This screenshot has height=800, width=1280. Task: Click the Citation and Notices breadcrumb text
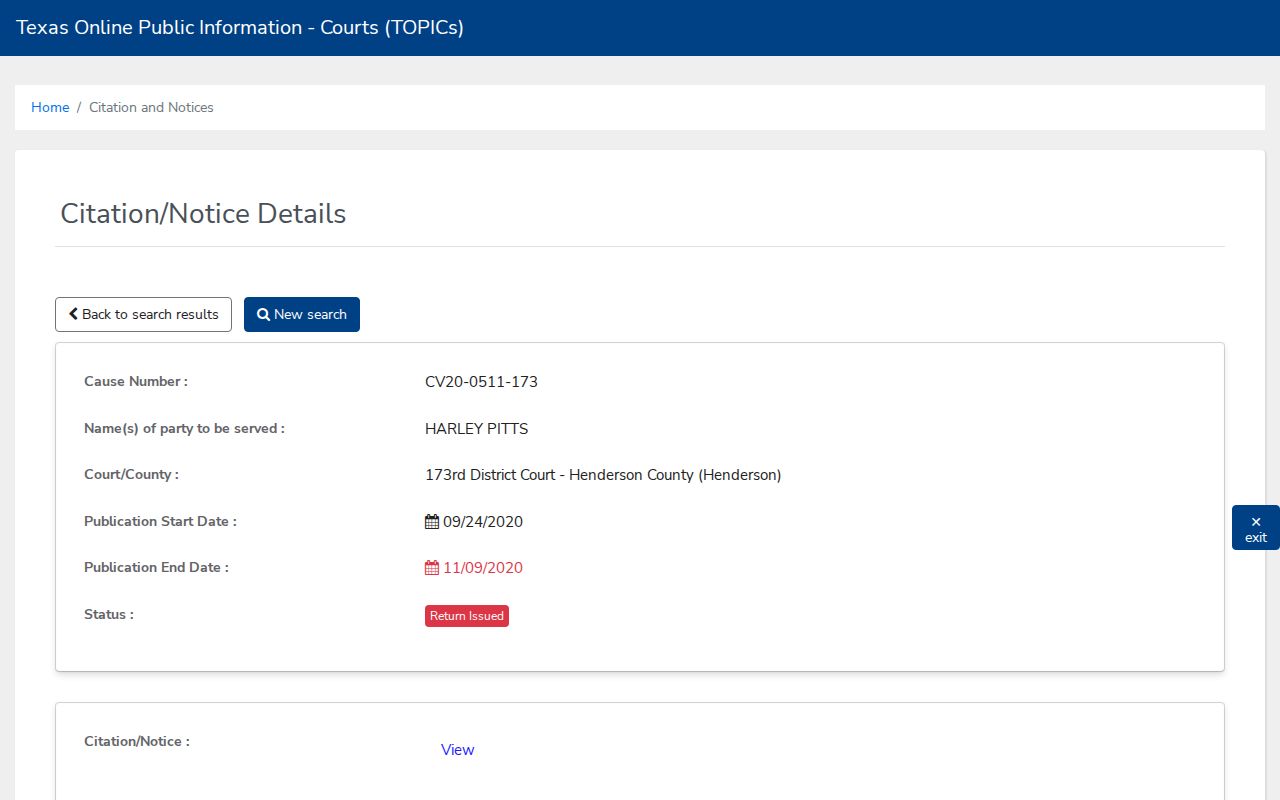click(x=151, y=107)
